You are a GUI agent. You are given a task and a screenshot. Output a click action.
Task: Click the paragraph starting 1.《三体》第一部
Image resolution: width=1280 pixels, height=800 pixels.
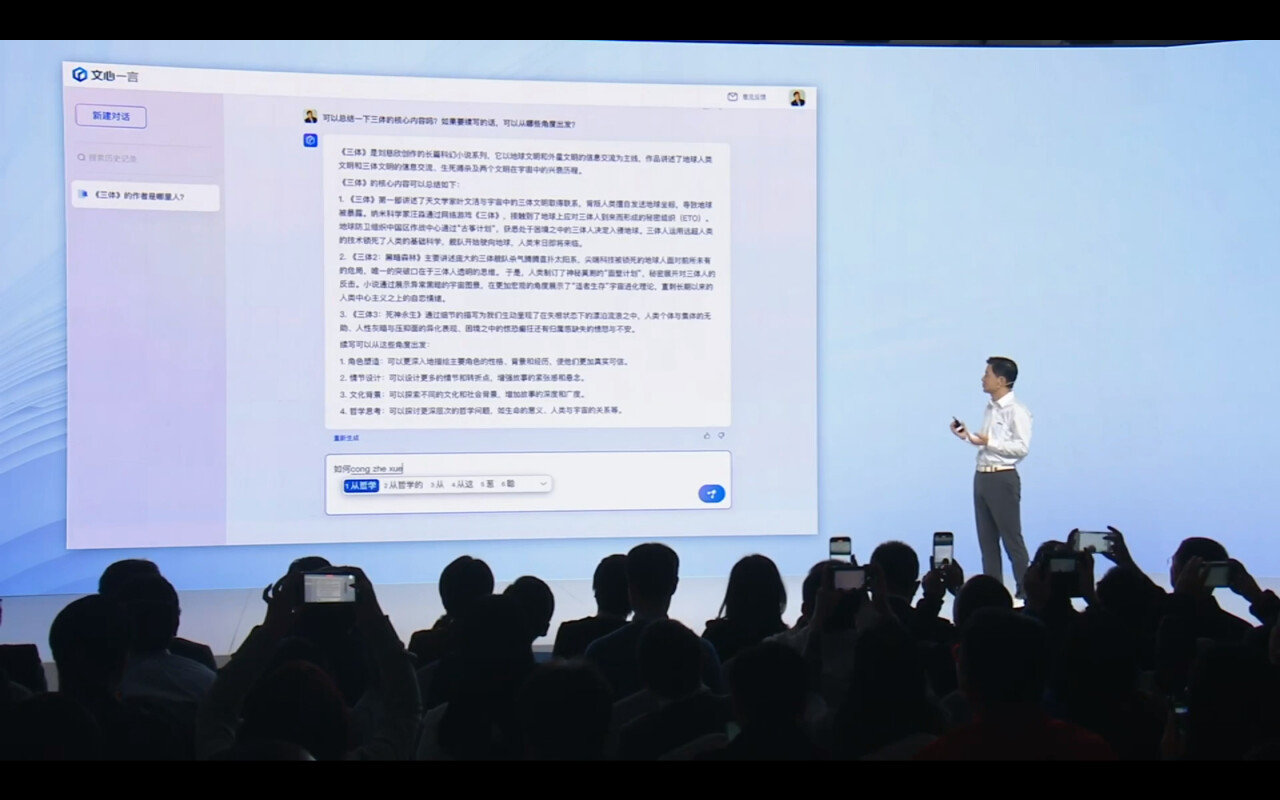pos(525,223)
